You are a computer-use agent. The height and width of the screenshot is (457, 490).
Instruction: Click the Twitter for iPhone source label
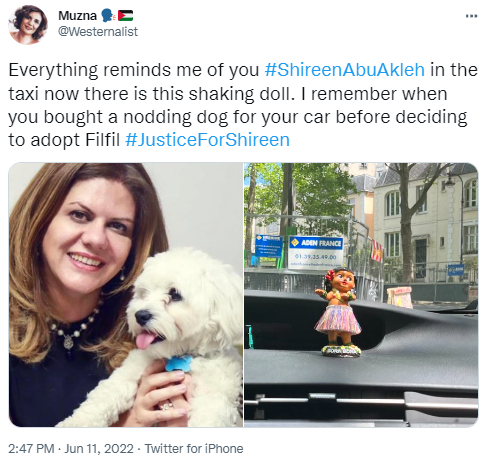[194, 448]
